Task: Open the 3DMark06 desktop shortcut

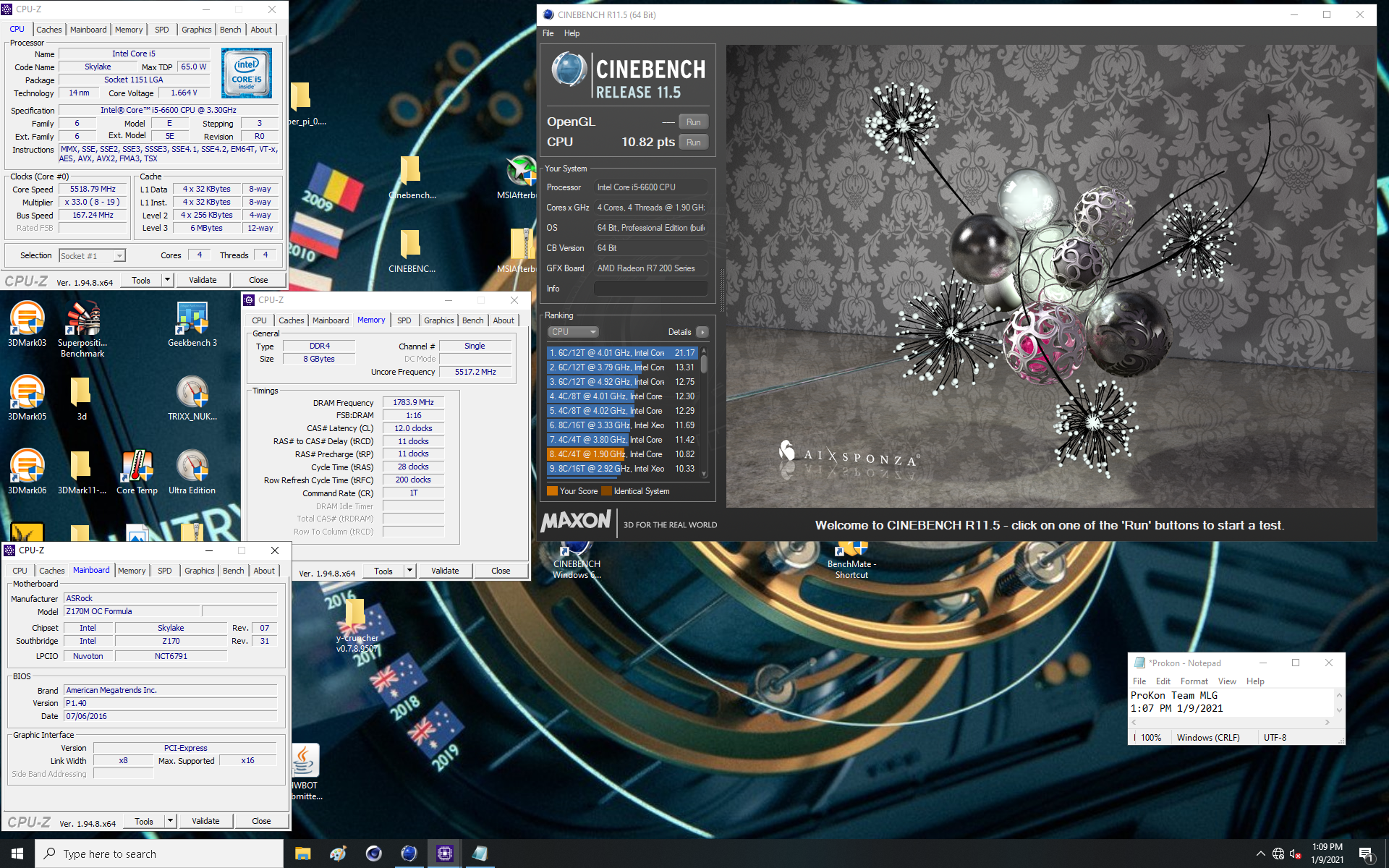Action: coord(27,472)
